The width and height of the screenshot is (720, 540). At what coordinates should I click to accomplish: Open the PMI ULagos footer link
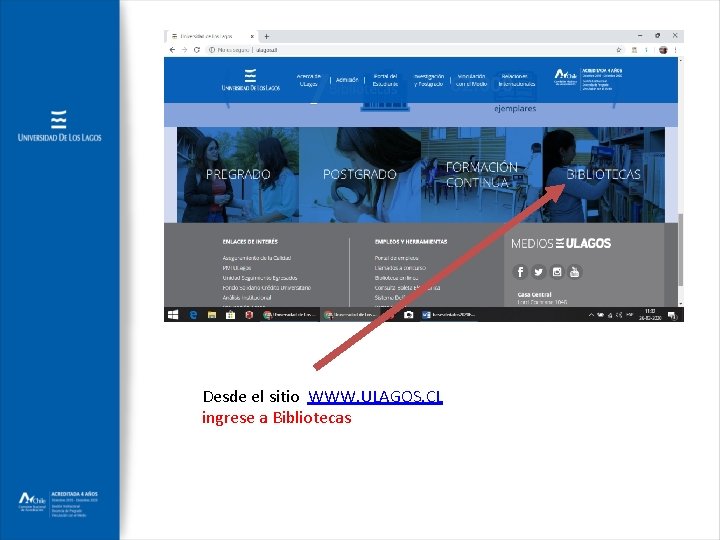(236, 268)
